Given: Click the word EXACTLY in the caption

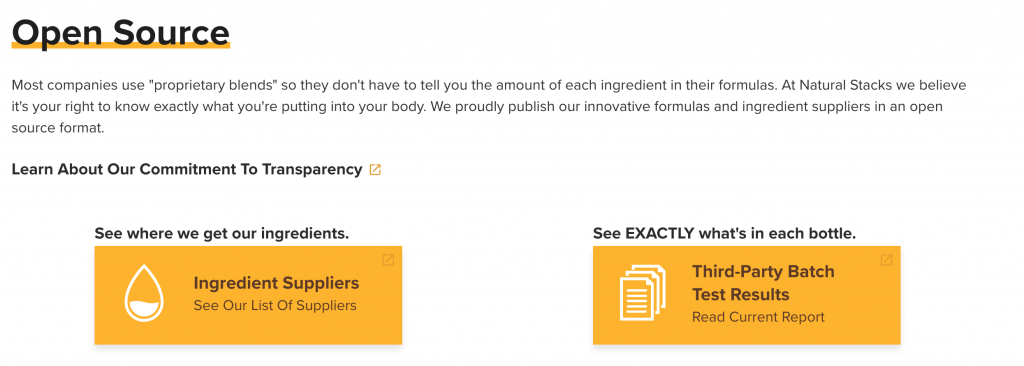Looking at the screenshot, I should [660, 233].
